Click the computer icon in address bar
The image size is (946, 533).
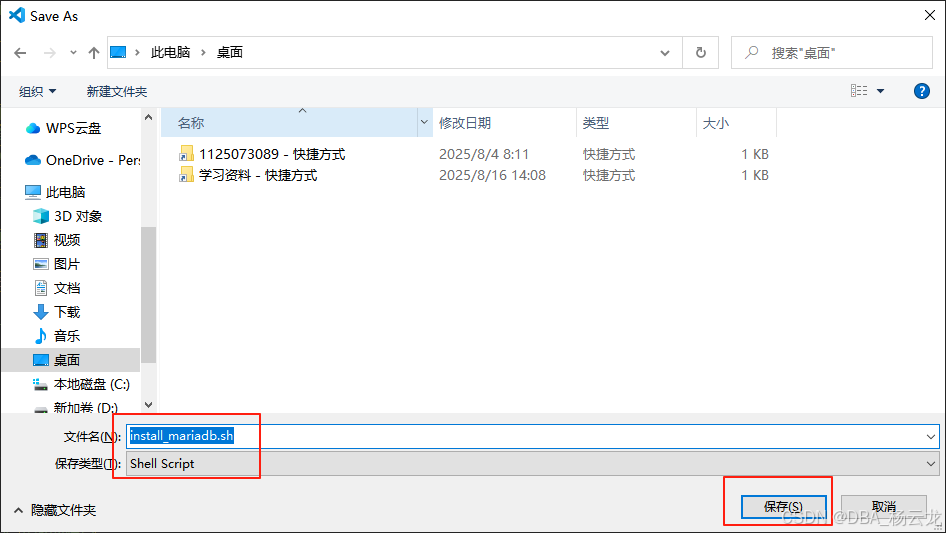[118, 53]
